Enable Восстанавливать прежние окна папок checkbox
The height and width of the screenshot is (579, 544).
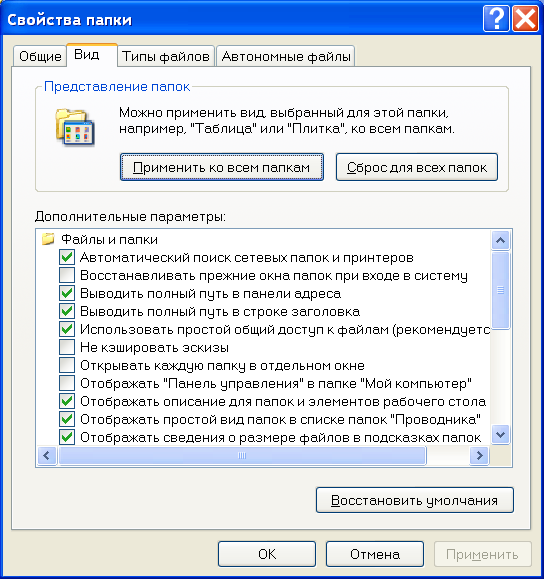click(x=67, y=275)
